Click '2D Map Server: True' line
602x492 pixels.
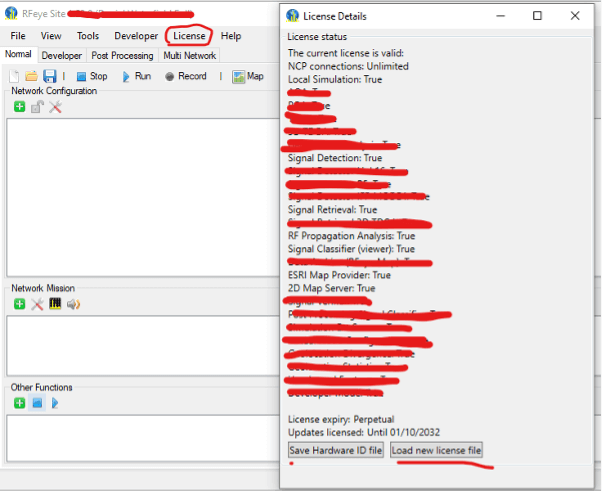click(332, 288)
